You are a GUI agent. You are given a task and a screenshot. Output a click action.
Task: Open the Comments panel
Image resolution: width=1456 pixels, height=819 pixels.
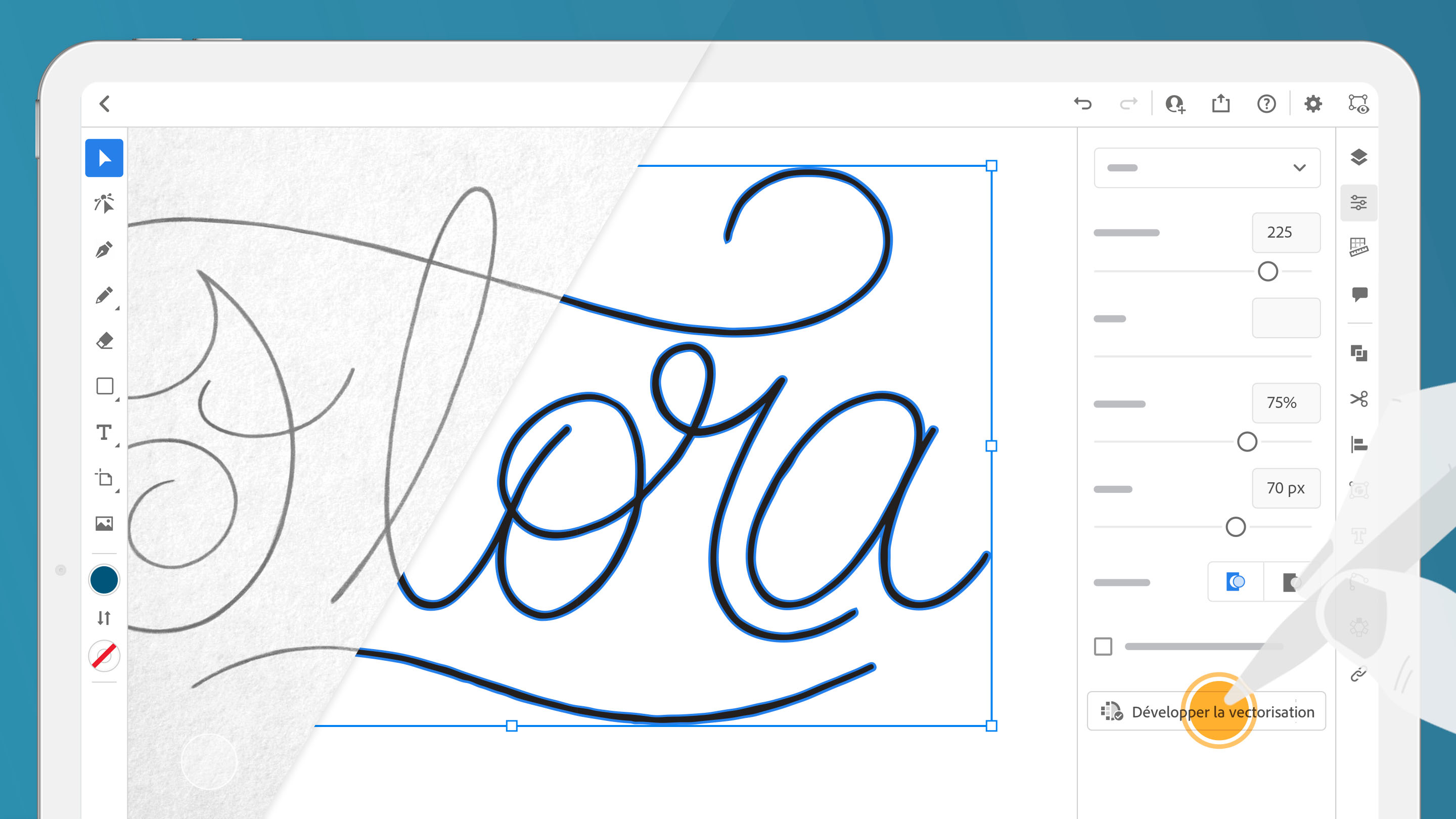(x=1359, y=293)
